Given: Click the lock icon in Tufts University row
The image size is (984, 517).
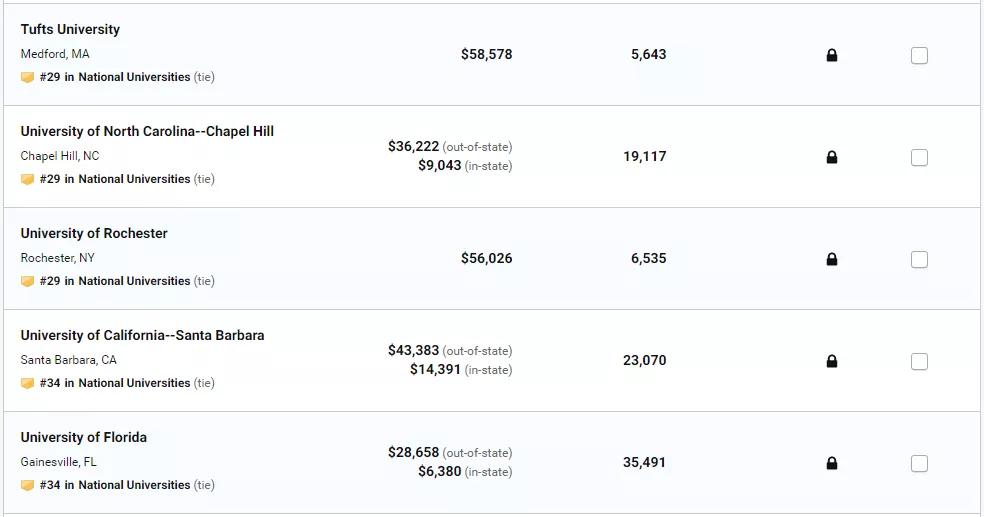Looking at the screenshot, I should coord(832,55).
